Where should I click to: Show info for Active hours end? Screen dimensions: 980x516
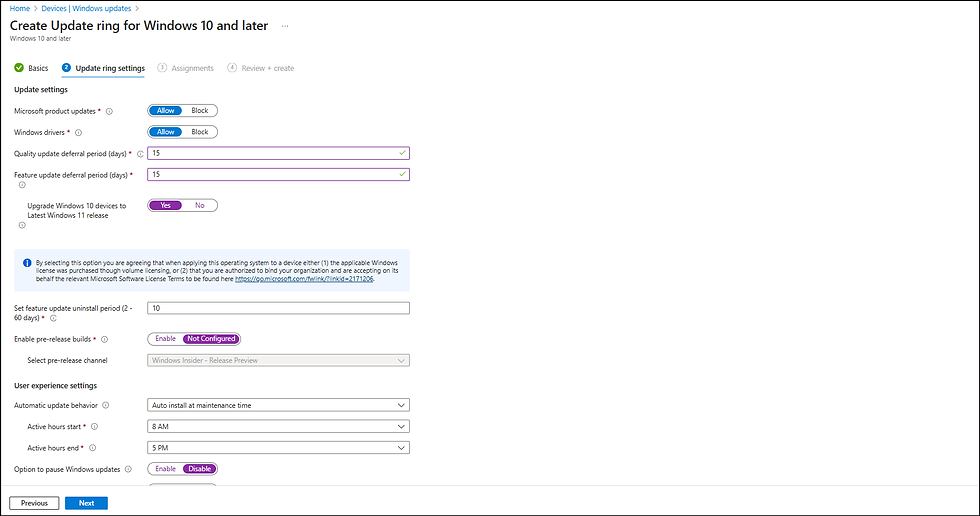[x=92, y=449]
